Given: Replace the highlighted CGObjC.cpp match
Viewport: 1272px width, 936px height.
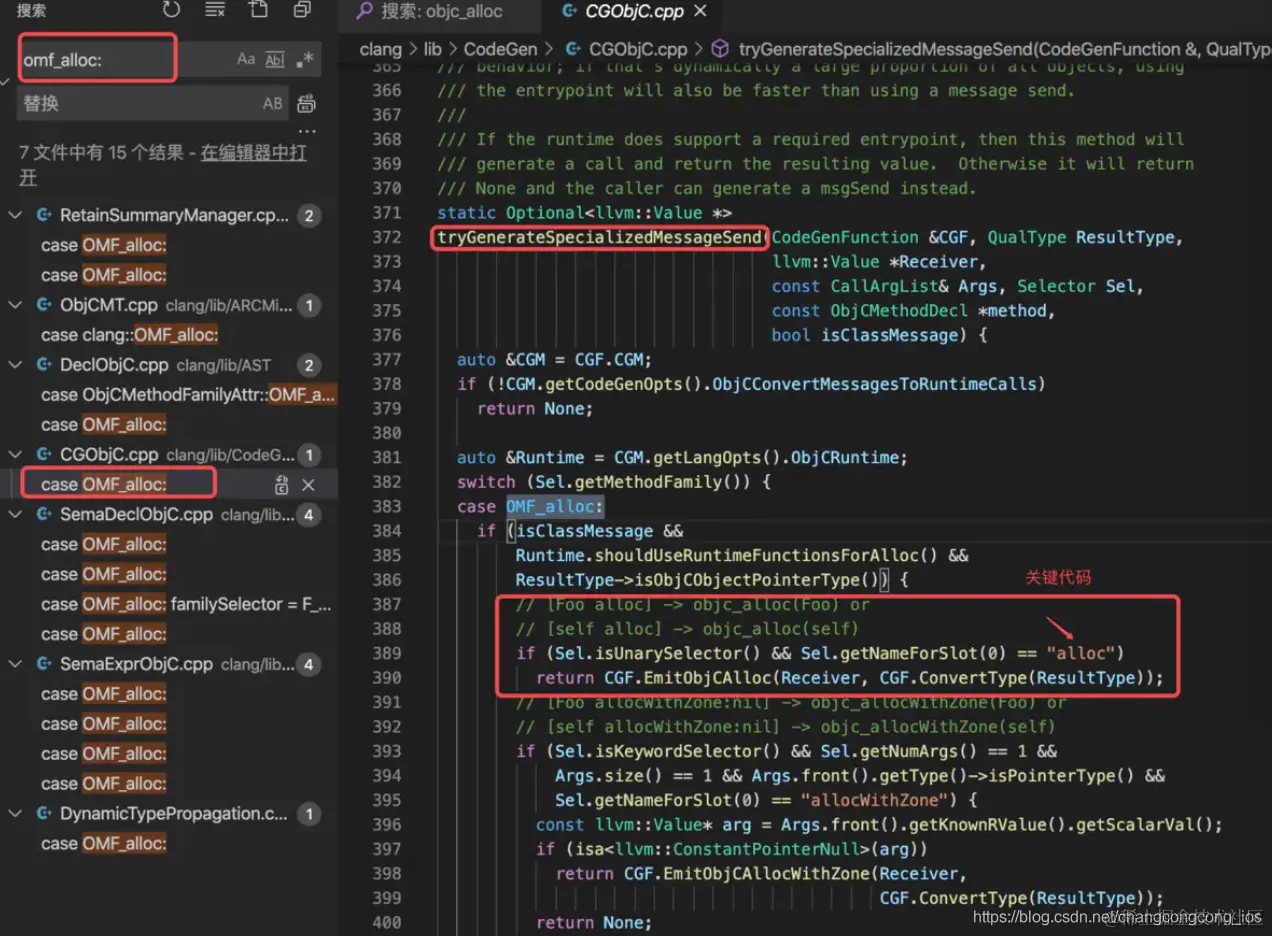Looking at the screenshot, I should tap(282, 485).
